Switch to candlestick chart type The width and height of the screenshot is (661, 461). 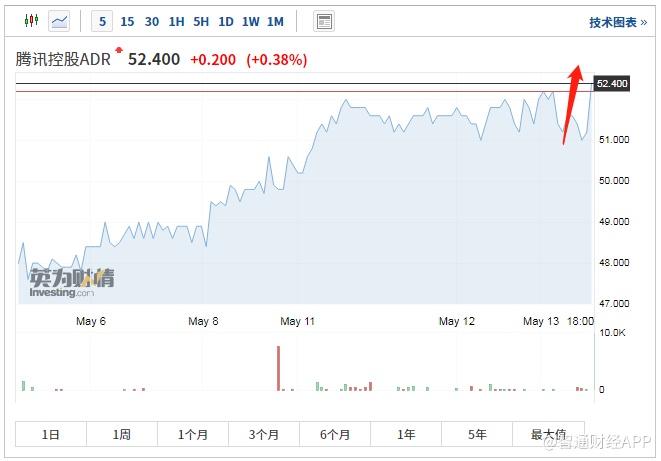pyautogui.click(x=31, y=21)
